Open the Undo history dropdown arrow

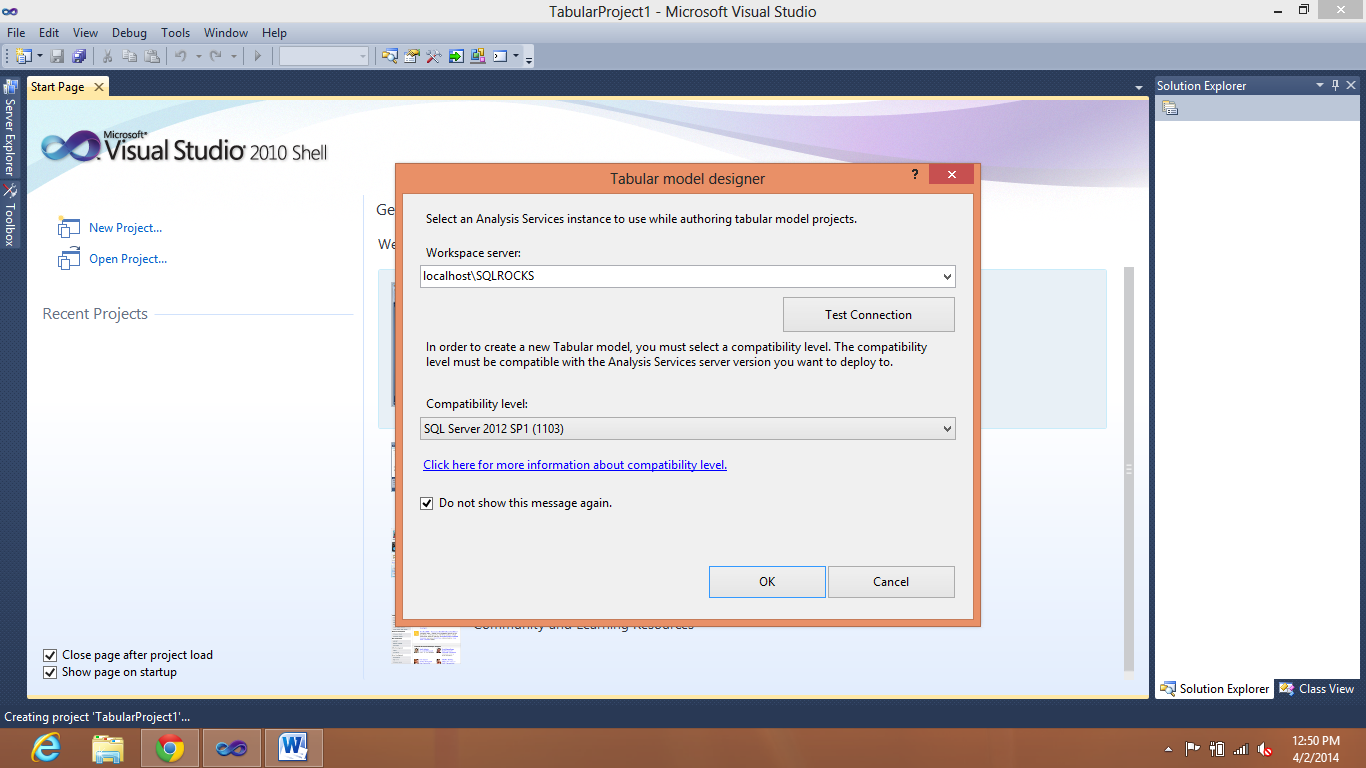(198, 56)
